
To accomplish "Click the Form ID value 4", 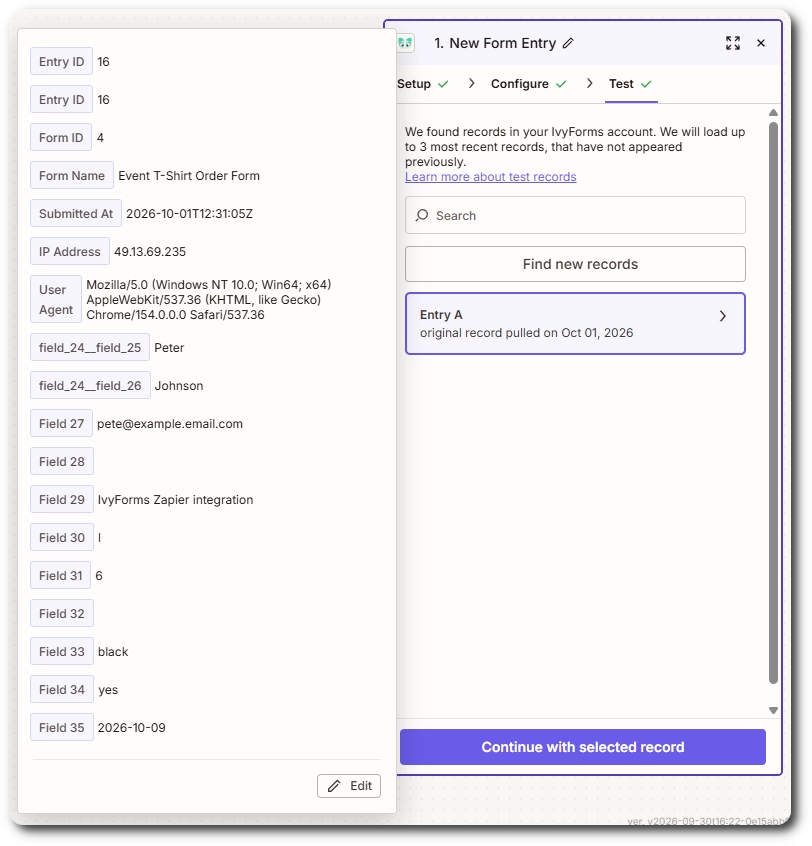I will pyautogui.click(x=100, y=138).
